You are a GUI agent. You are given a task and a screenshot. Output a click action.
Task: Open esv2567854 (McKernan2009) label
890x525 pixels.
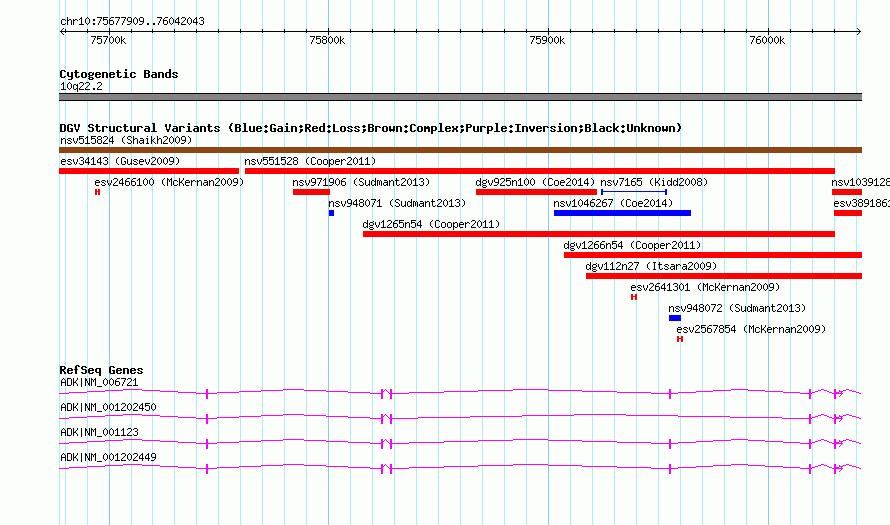[751, 329]
